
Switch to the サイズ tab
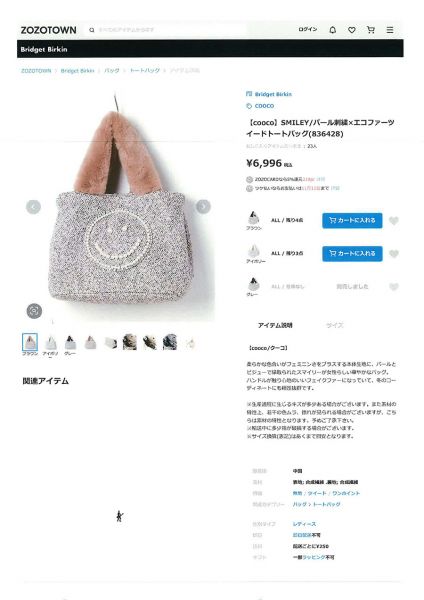334,325
